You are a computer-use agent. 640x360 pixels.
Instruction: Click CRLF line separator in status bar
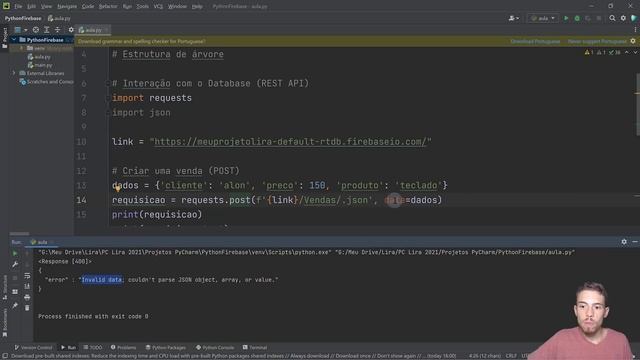click(511, 356)
